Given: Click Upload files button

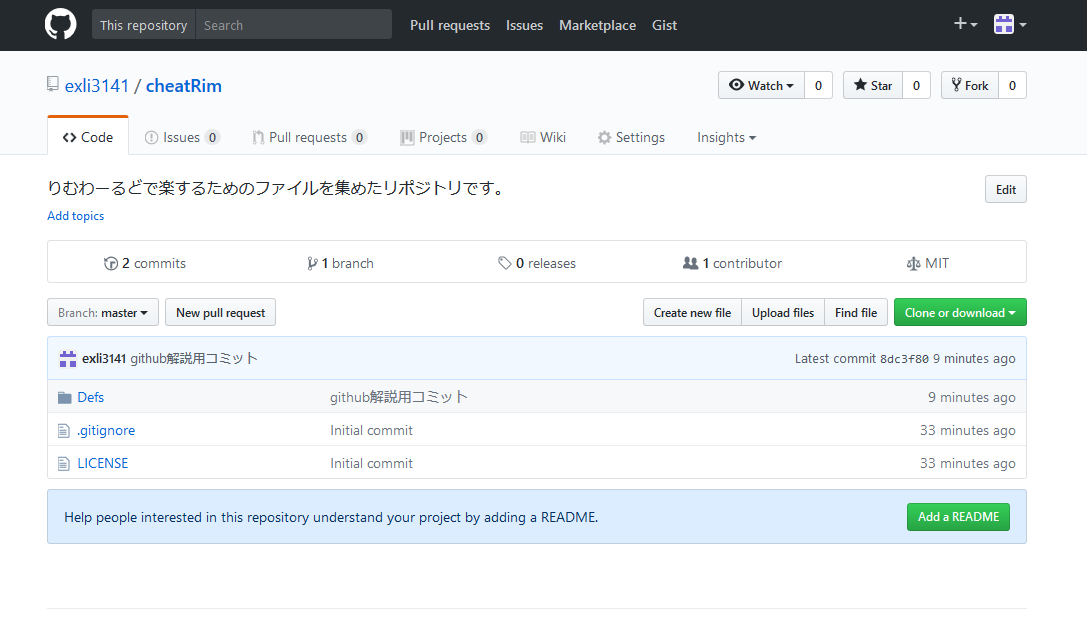Looking at the screenshot, I should [783, 313].
